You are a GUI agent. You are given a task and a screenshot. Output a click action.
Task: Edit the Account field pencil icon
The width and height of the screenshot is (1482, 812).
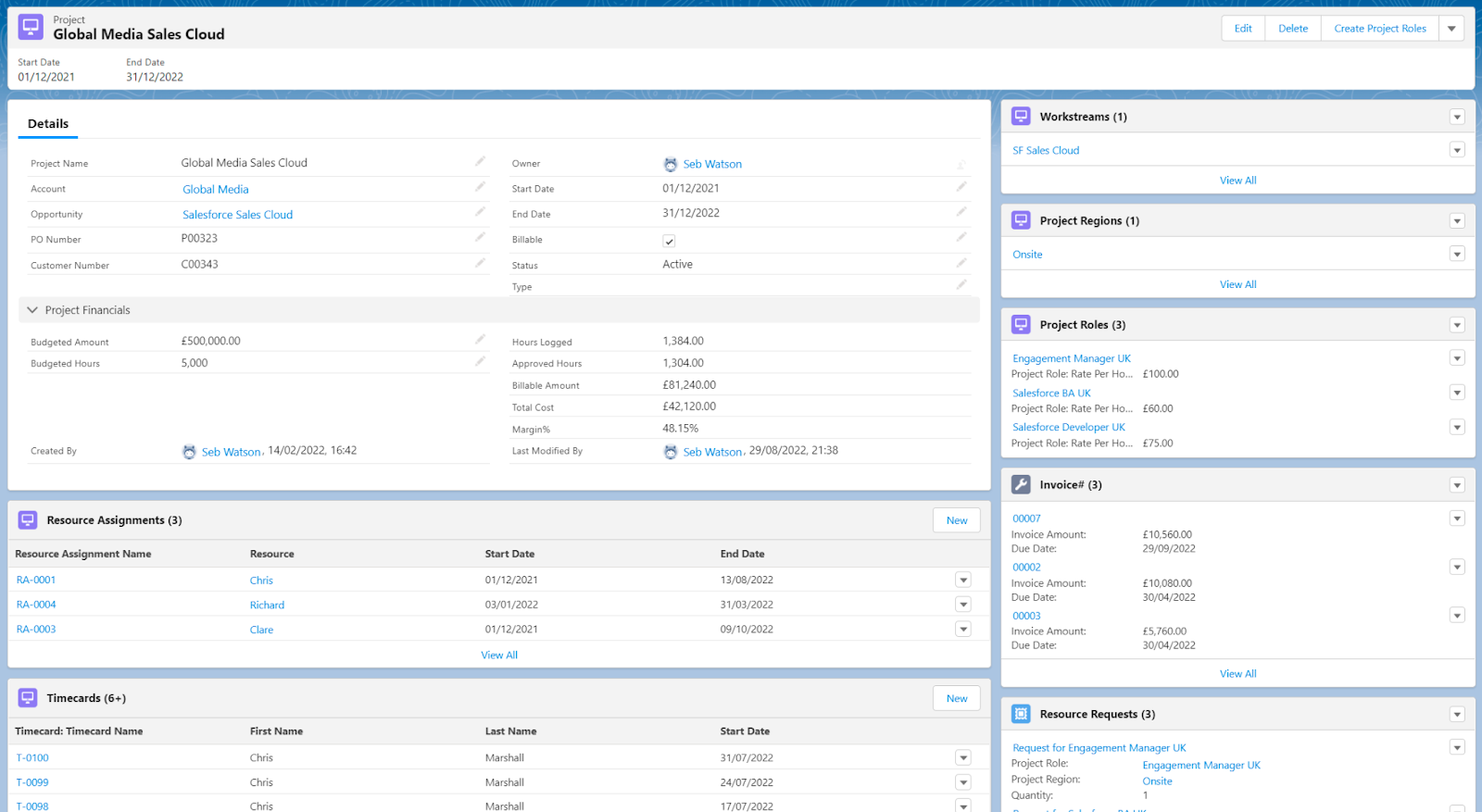[x=481, y=186]
